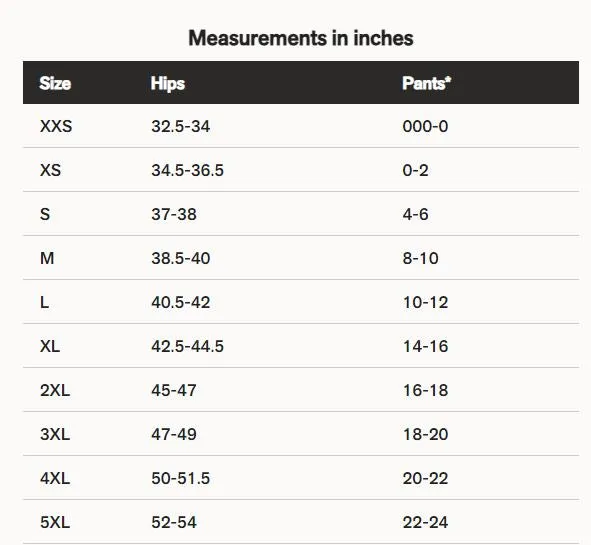Click pants size 22-24

[425, 522]
